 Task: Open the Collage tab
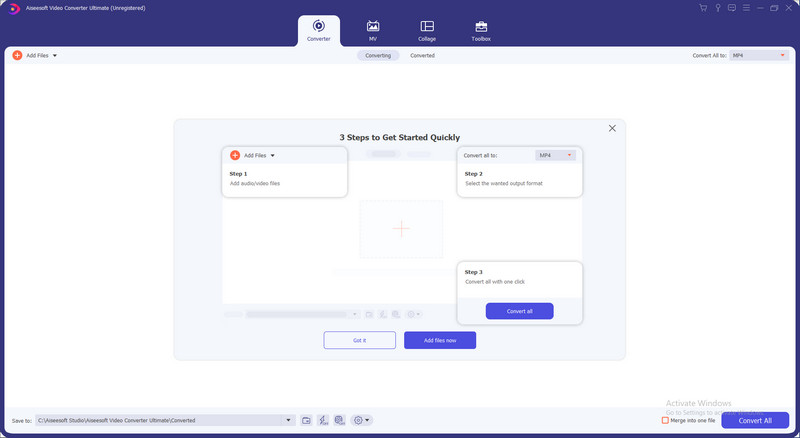pos(427,31)
